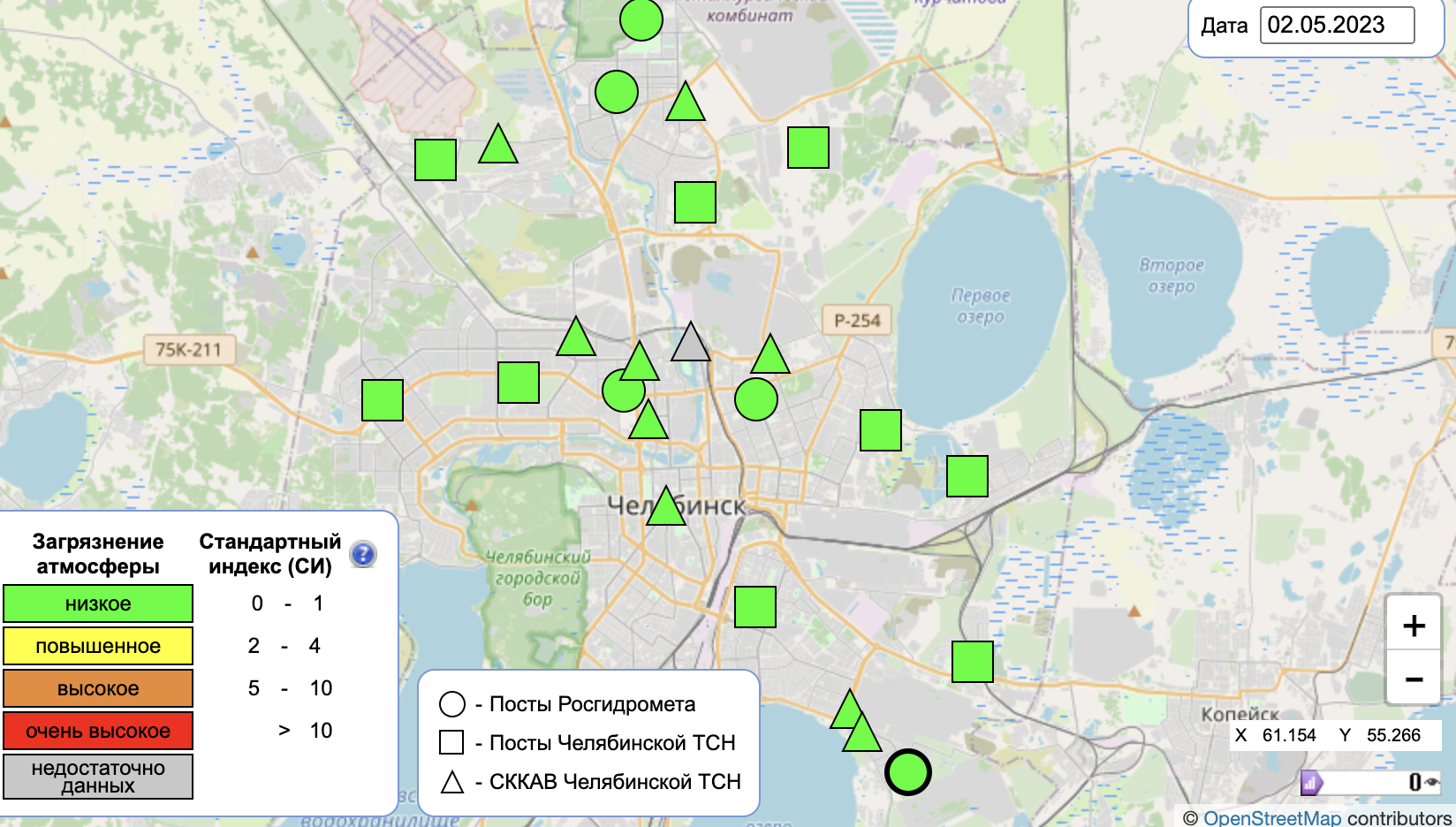Click the Y coordinate value 55.266
The image size is (1456, 827).
pos(1393,735)
